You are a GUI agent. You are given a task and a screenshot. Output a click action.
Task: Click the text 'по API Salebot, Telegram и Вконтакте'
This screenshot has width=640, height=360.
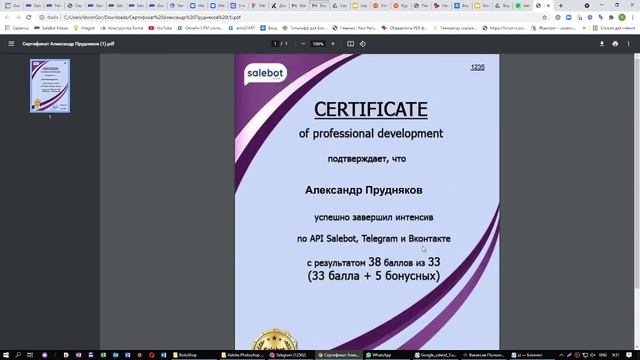tap(374, 239)
